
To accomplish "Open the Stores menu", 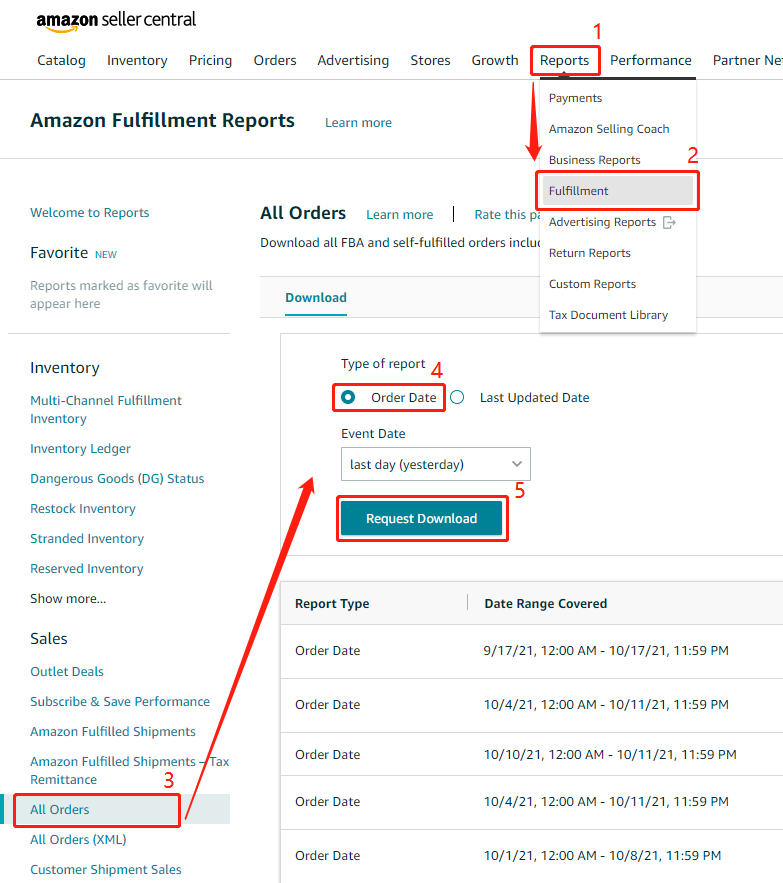I will click(x=430, y=60).
